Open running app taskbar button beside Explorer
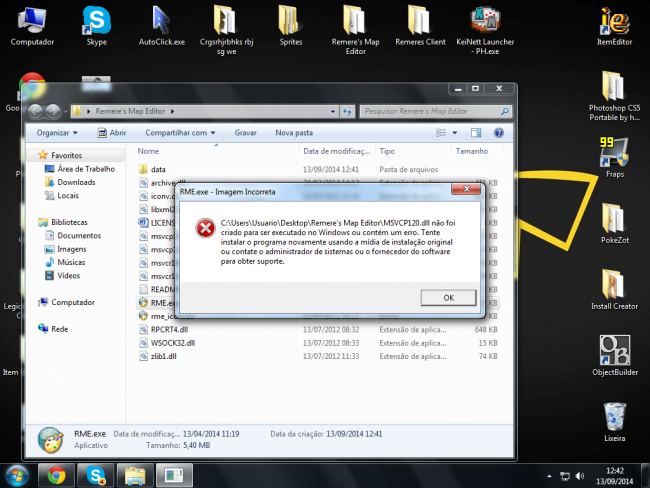Viewport: 650px width, 488px height. tap(174, 476)
